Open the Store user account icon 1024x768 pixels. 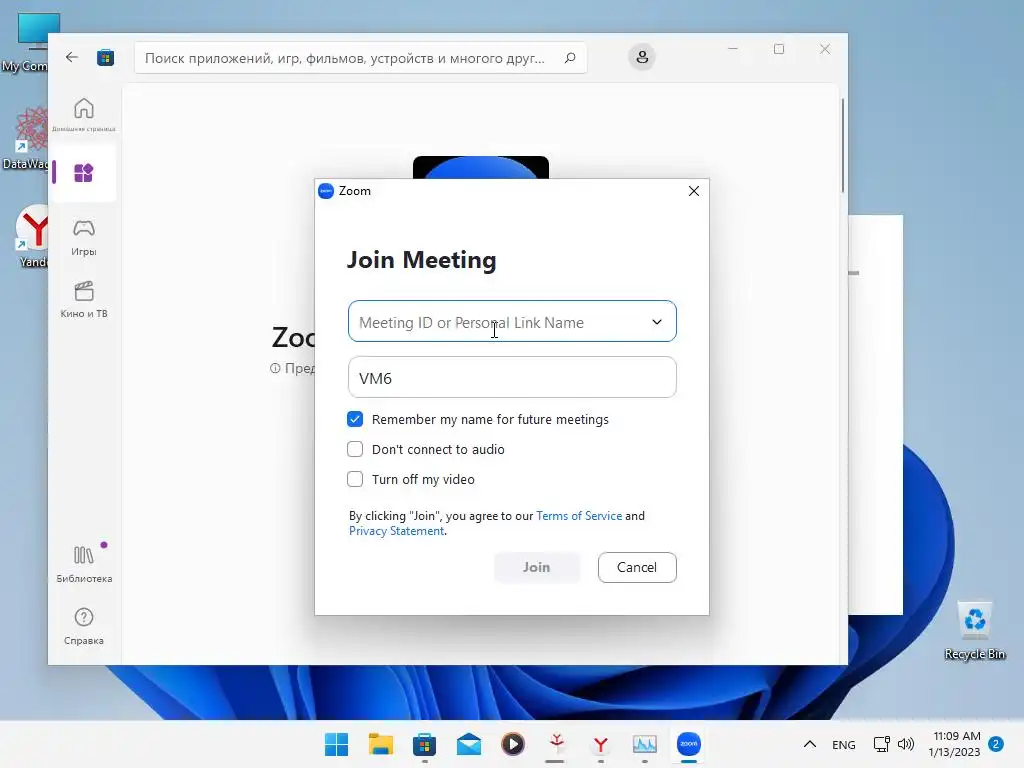click(x=642, y=57)
